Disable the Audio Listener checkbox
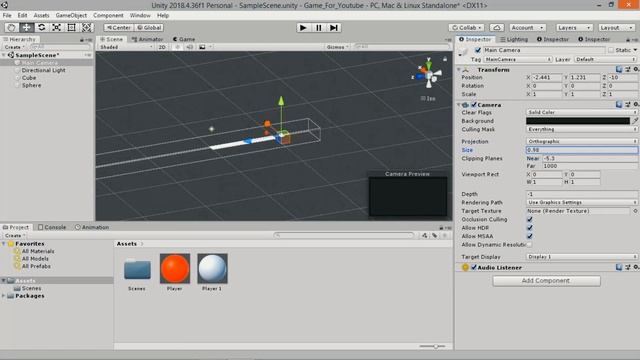 474,267
